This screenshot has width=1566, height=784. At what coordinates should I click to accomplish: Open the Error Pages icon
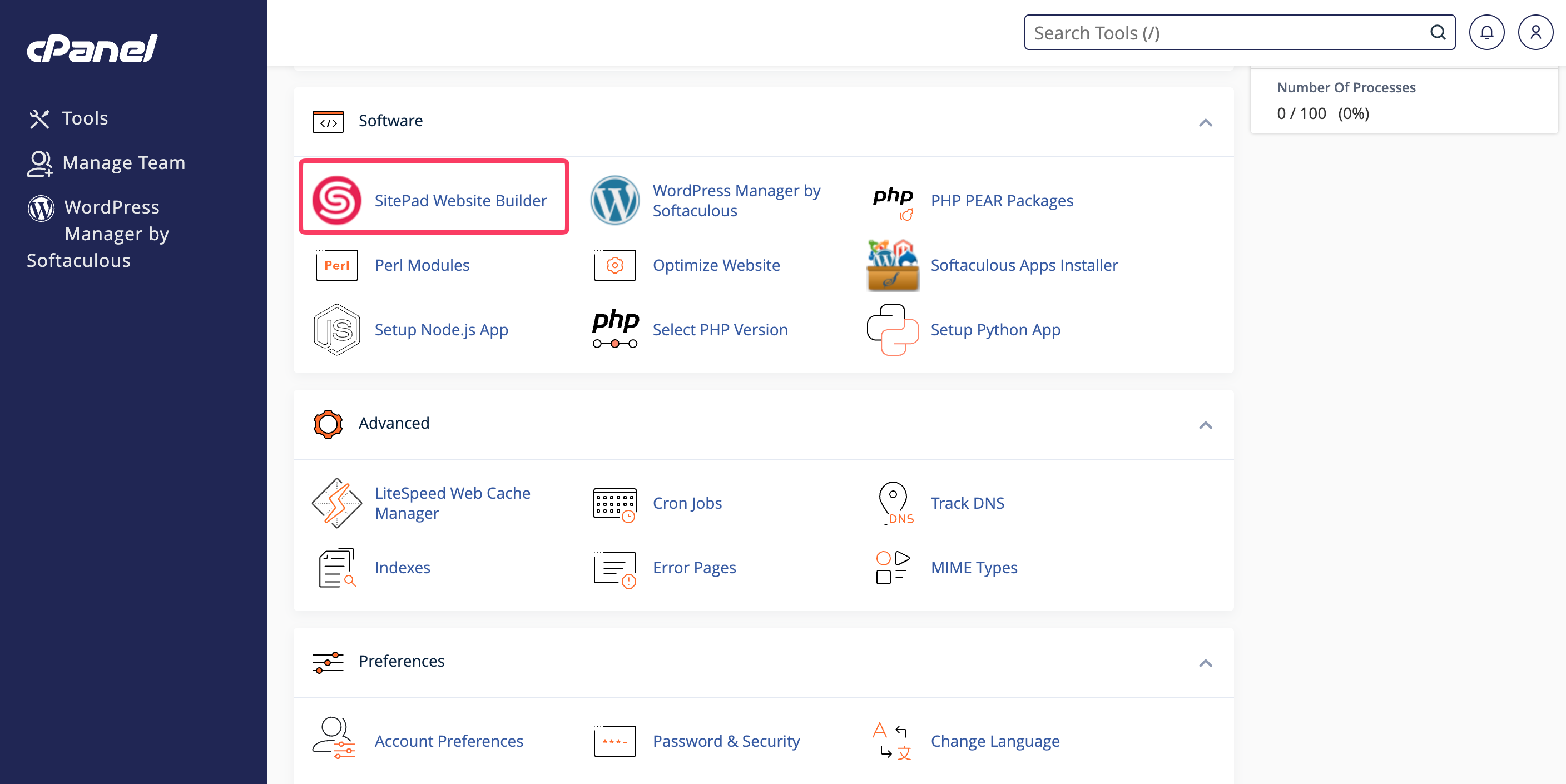click(x=614, y=569)
